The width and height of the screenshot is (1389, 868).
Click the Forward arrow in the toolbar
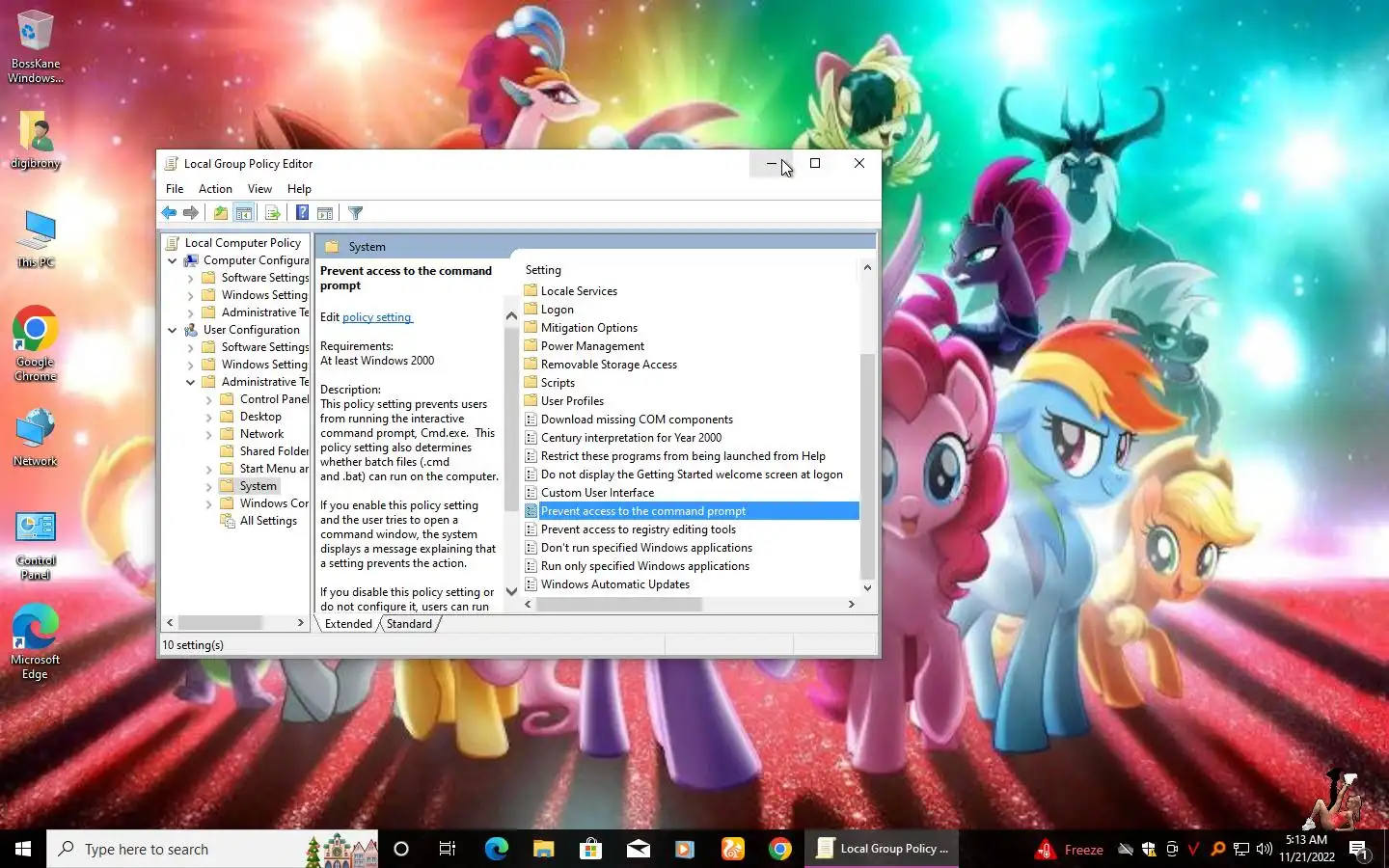tap(191, 213)
